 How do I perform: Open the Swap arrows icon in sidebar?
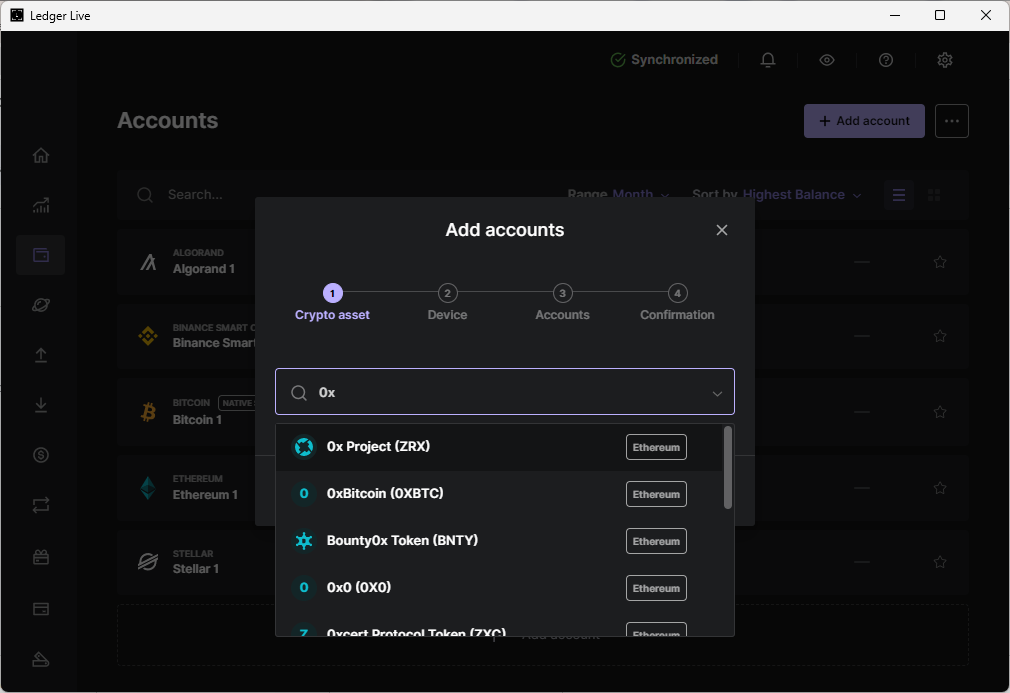click(41, 505)
